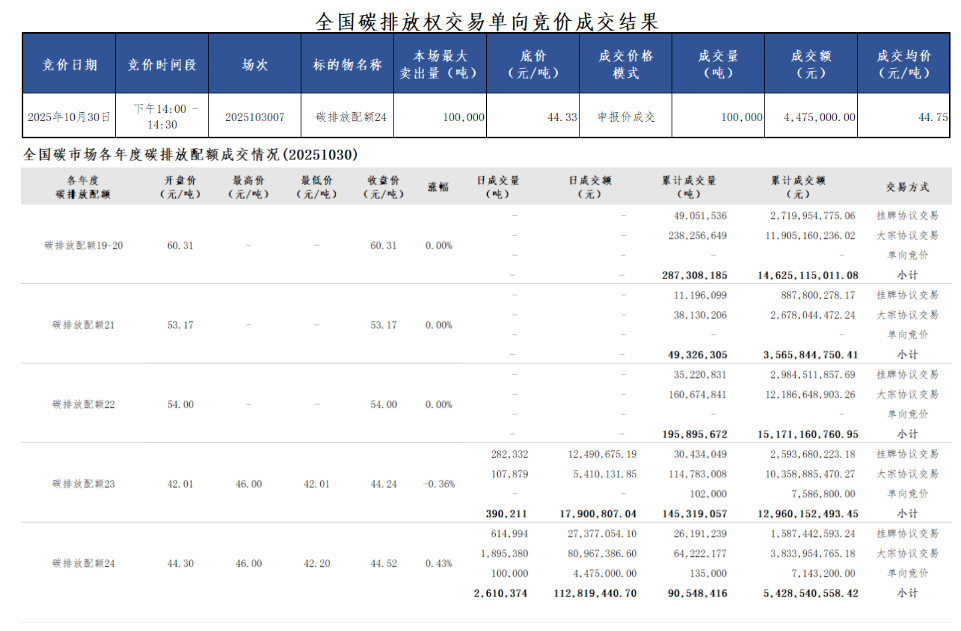
Task: Click the 竞价日期 header cell
Action: (x=69, y=64)
